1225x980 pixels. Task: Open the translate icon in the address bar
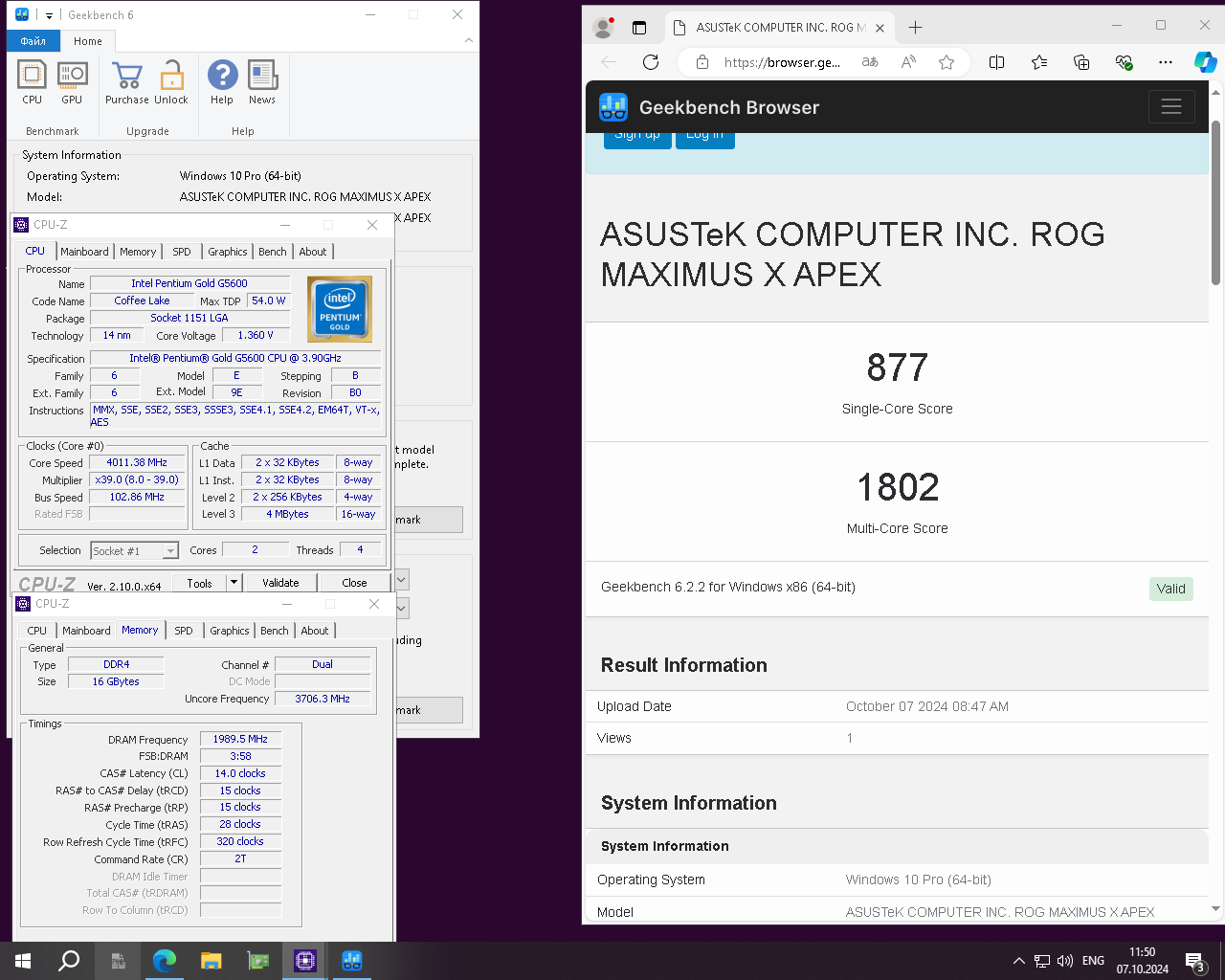point(870,62)
